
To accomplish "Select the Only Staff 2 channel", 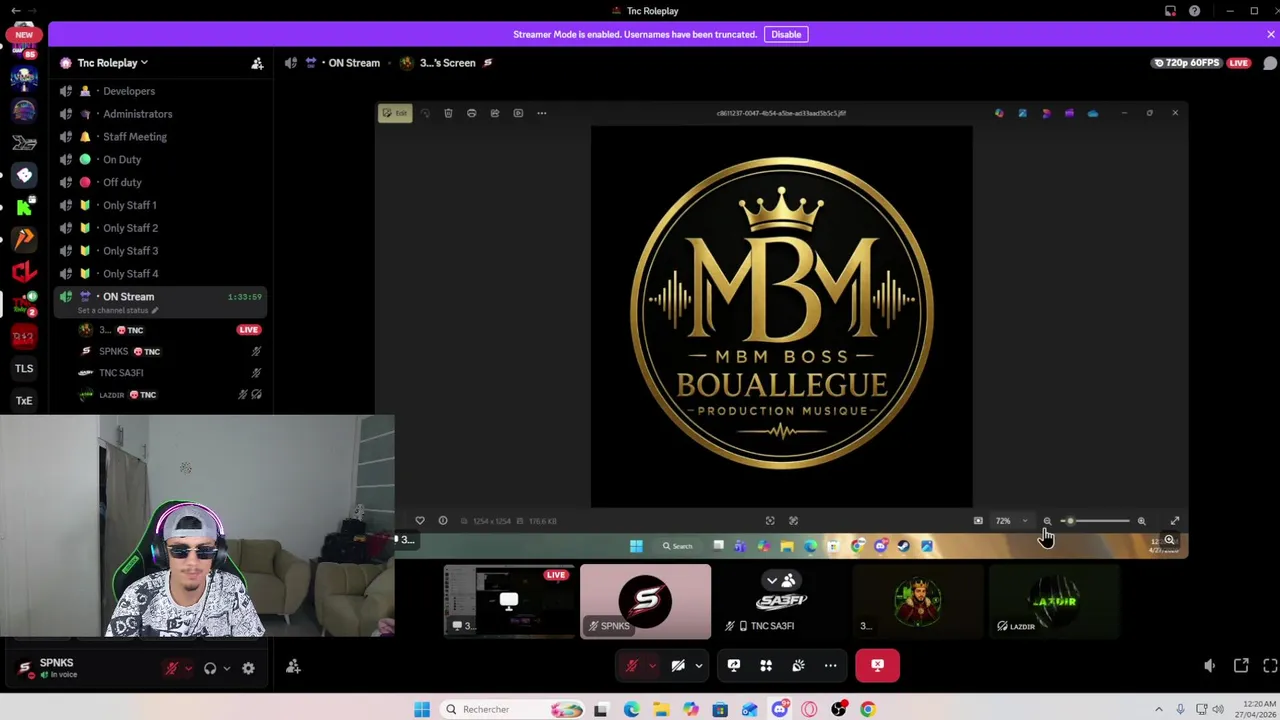I will [x=160, y=228].
